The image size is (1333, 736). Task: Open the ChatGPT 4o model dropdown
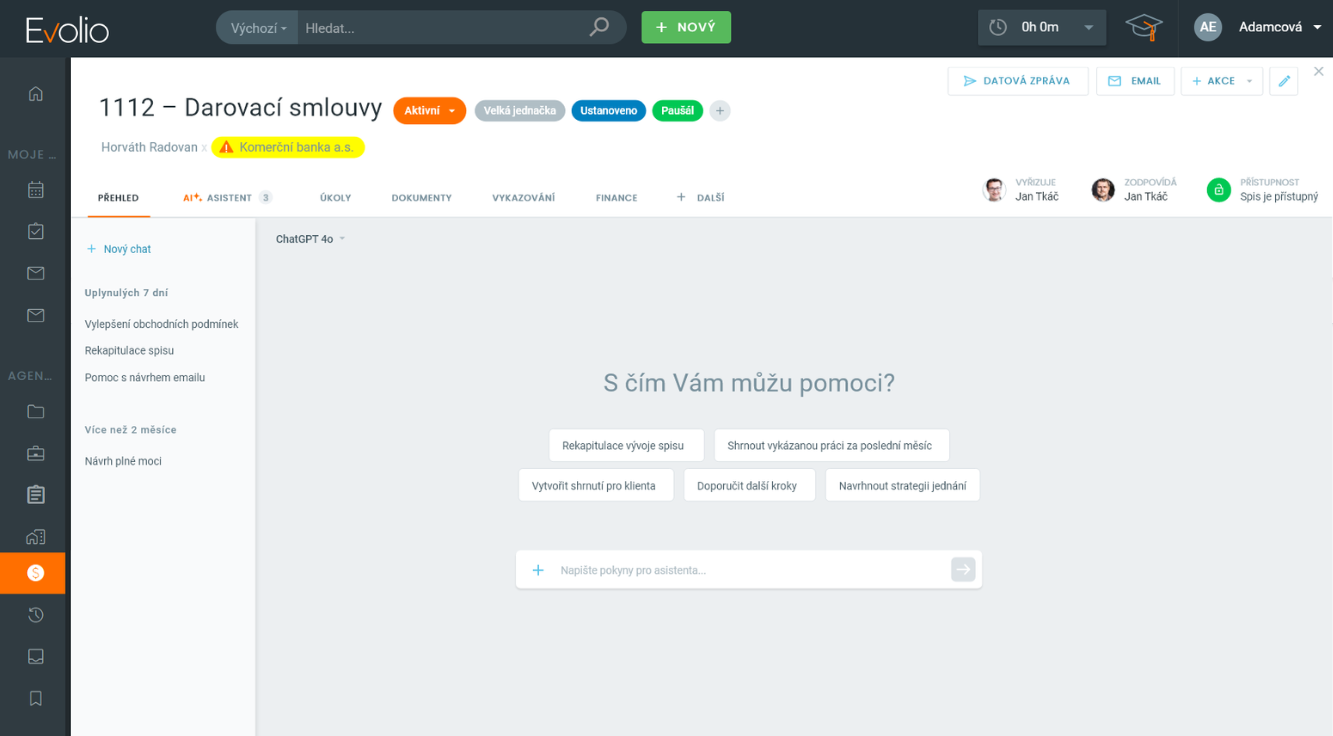tap(310, 239)
